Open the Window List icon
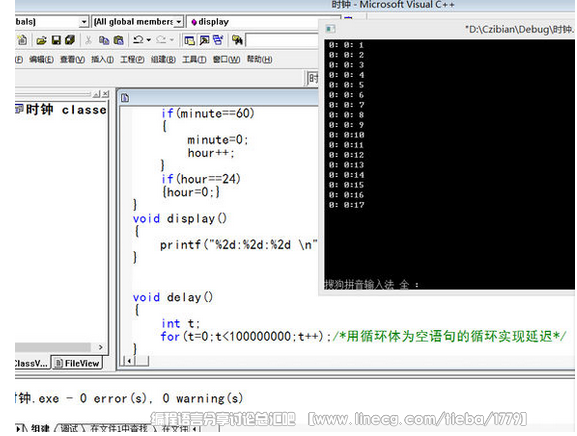 (x=218, y=40)
